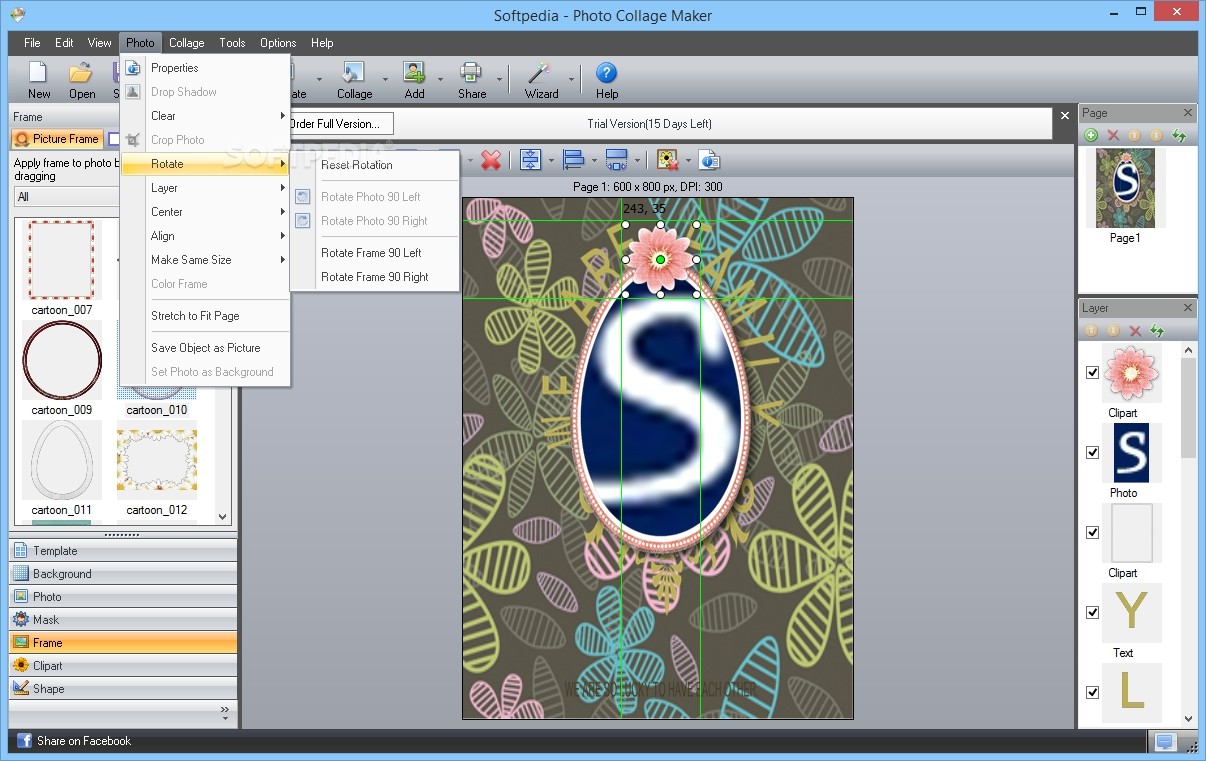Open the make same size dropdown arrow
This screenshot has width=1206, height=761.
[637, 161]
